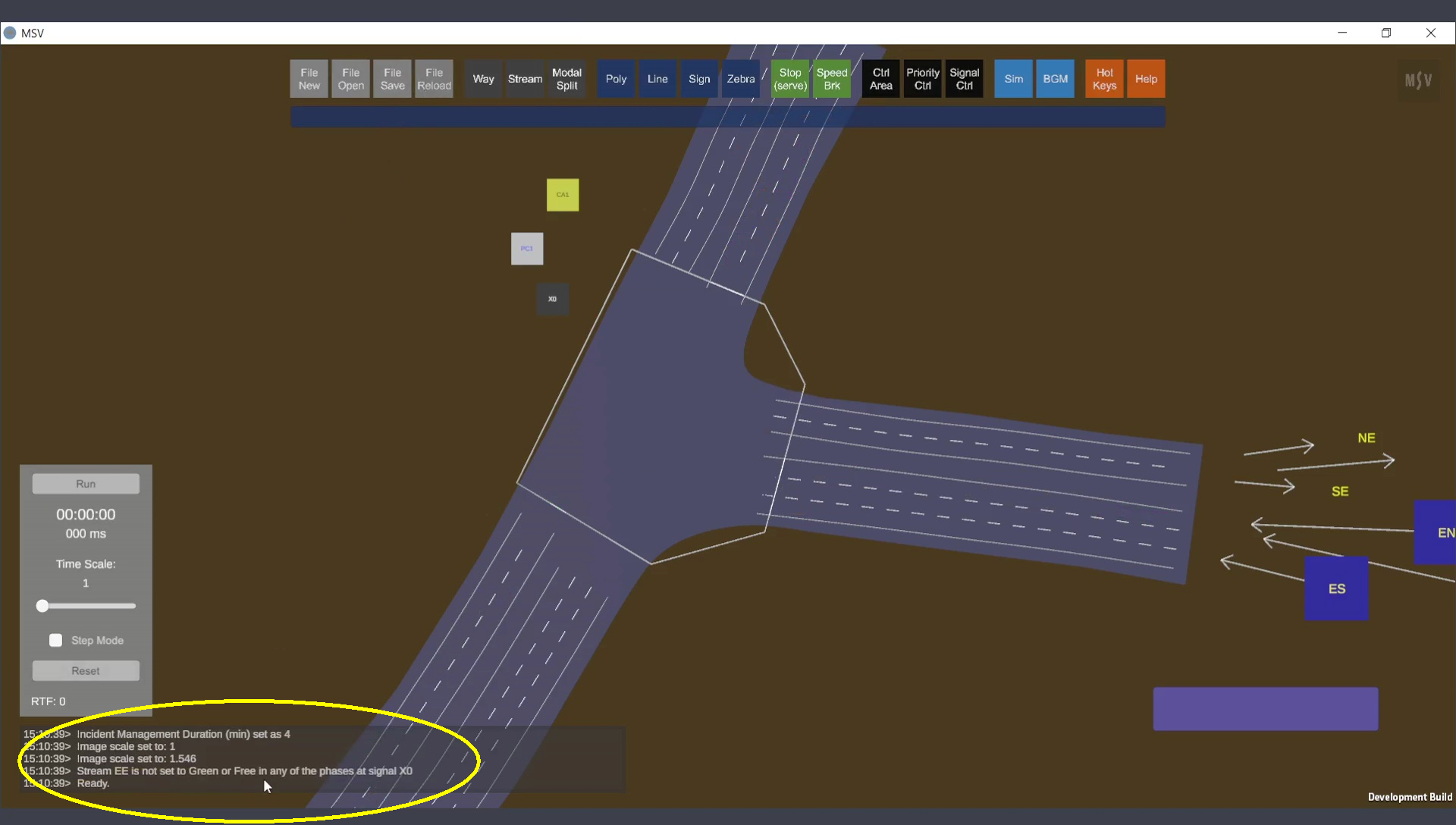Open the Zebra crossing tool

[740, 79]
